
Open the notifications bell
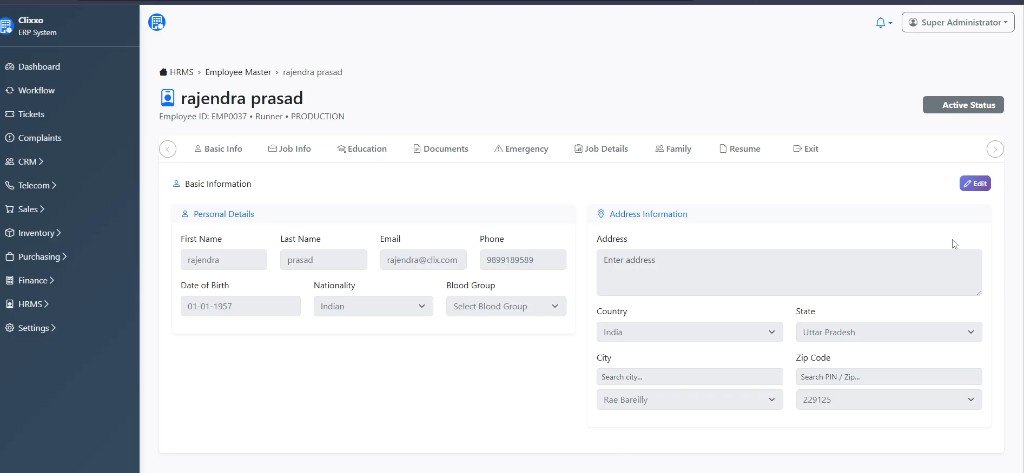[880, 23]
